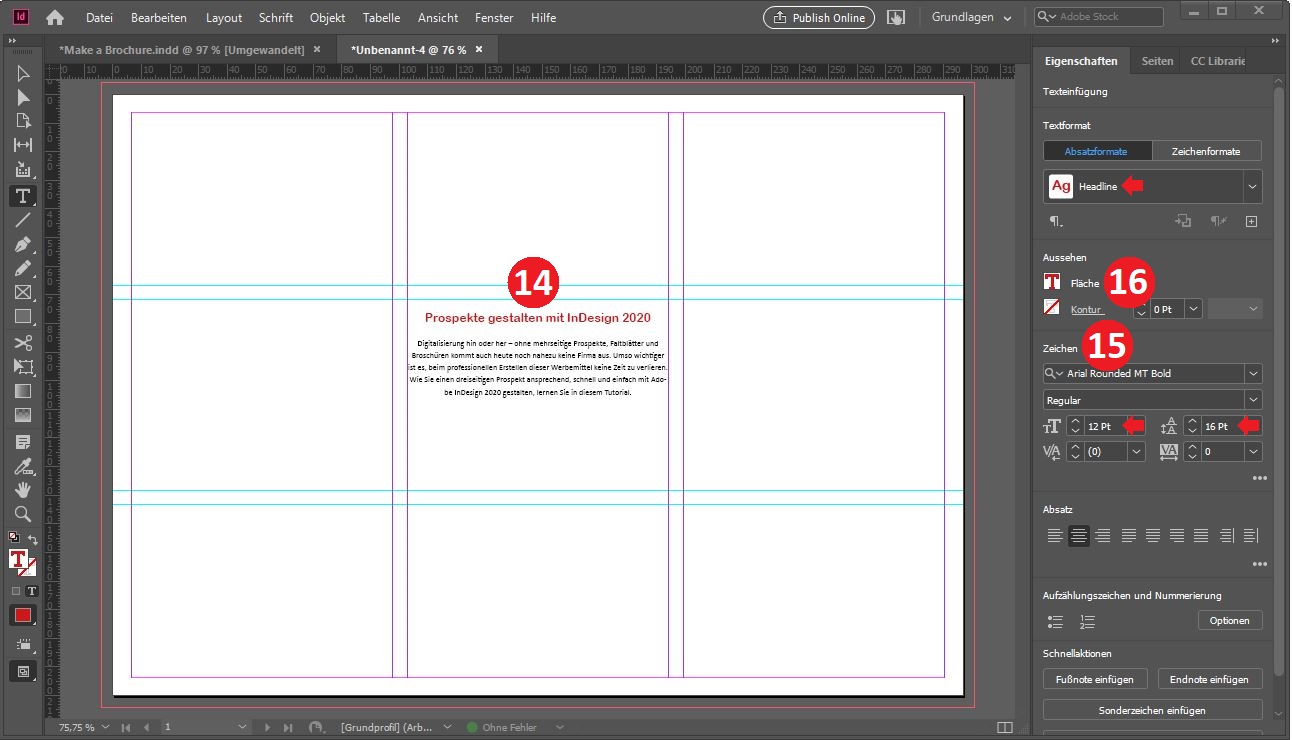This screenshot has width=1292, height=740.
Task: Open the Schrift menu
Action: pyautogui.click(x=276, y=18)
